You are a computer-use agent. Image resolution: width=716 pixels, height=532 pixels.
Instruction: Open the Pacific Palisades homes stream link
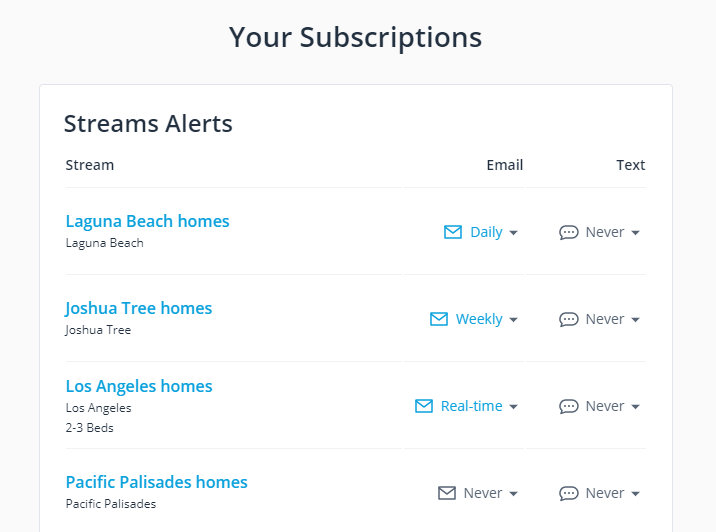tap(156, 482)
